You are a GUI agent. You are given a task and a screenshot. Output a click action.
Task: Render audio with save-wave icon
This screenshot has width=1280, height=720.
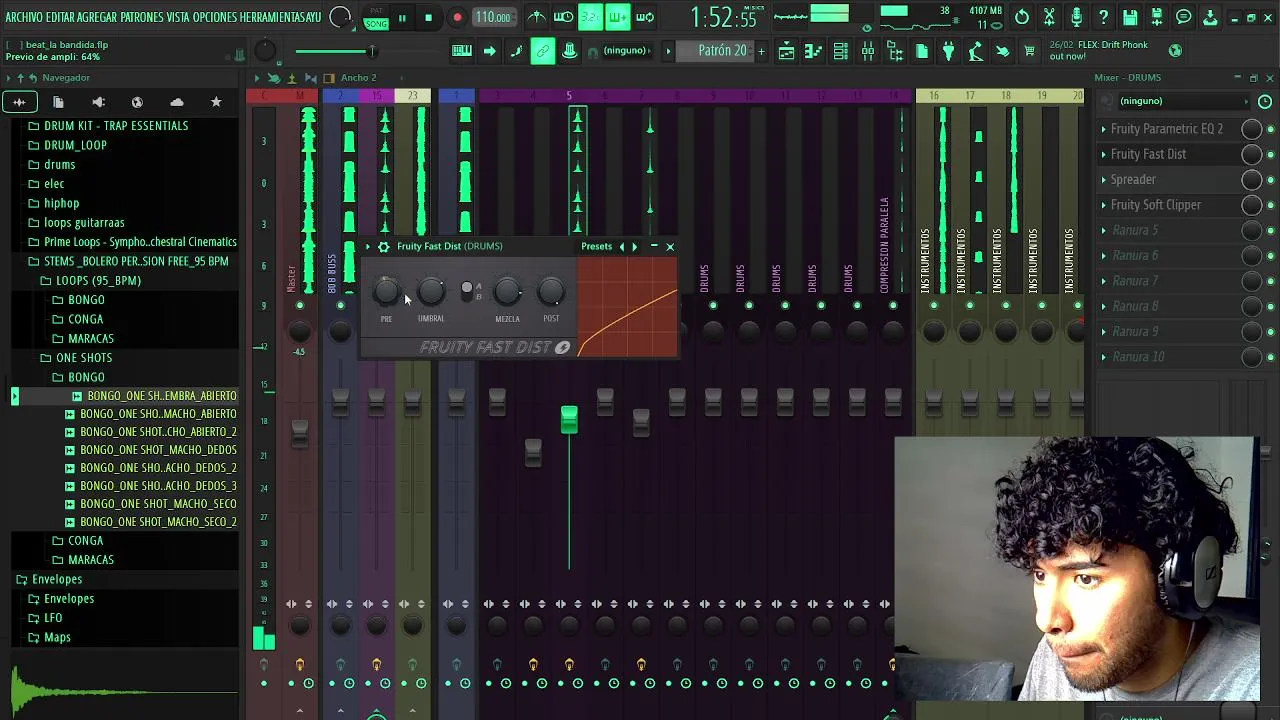click(1157, 17)
